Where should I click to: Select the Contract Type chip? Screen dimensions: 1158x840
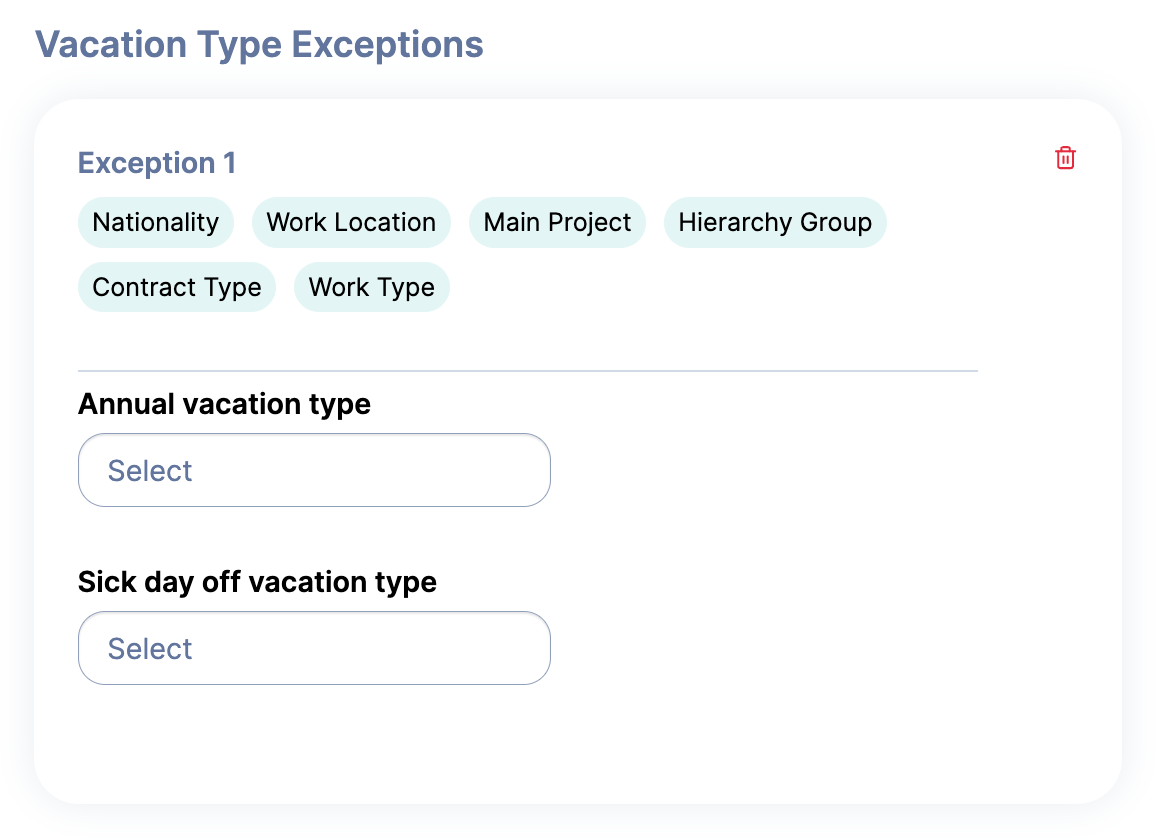coord(177,287)
